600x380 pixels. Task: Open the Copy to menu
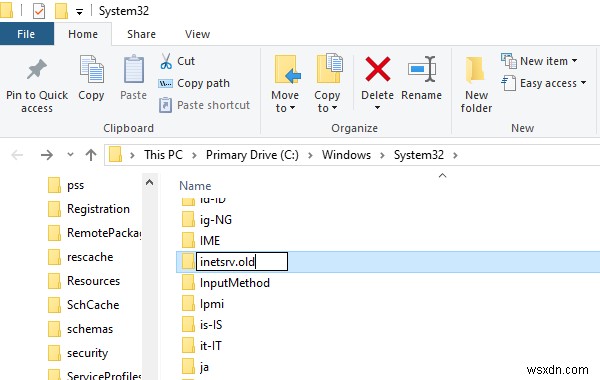328,83
